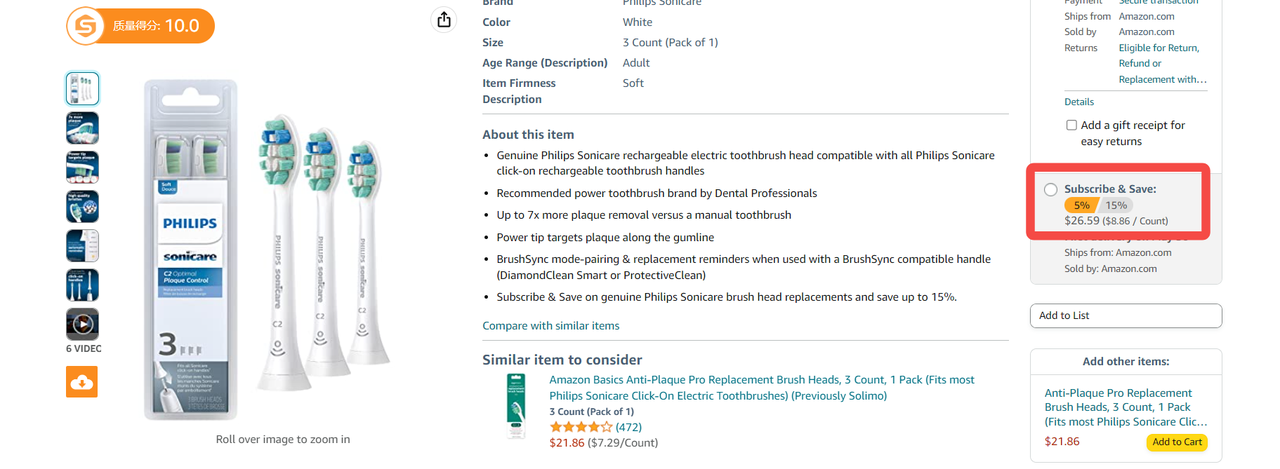Click the share icon above product details

point(444,20)
